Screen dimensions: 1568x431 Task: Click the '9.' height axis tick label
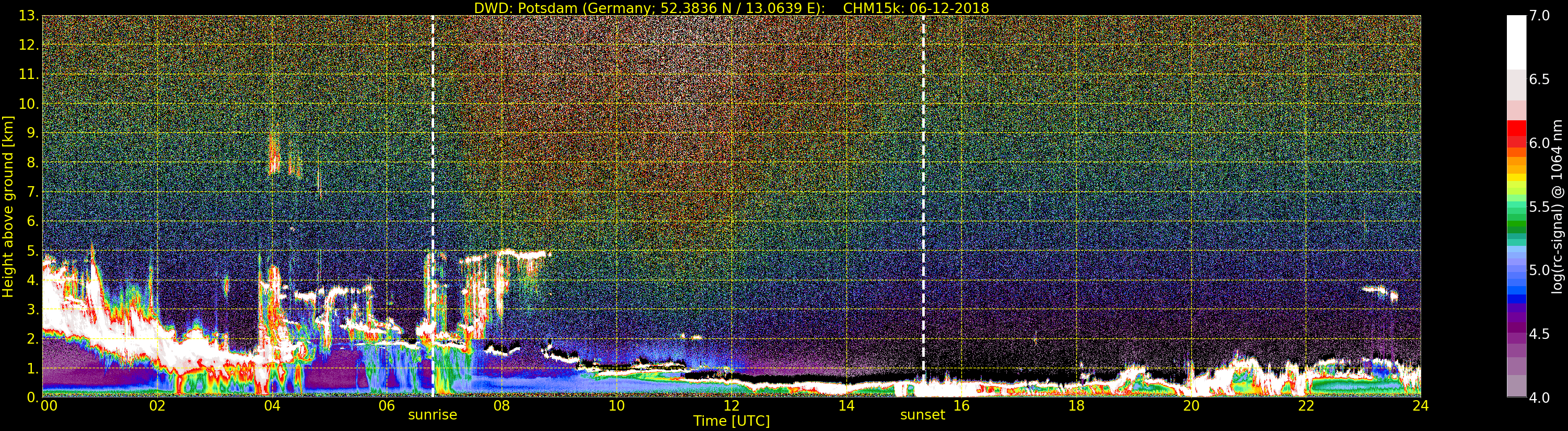point(32,133)
